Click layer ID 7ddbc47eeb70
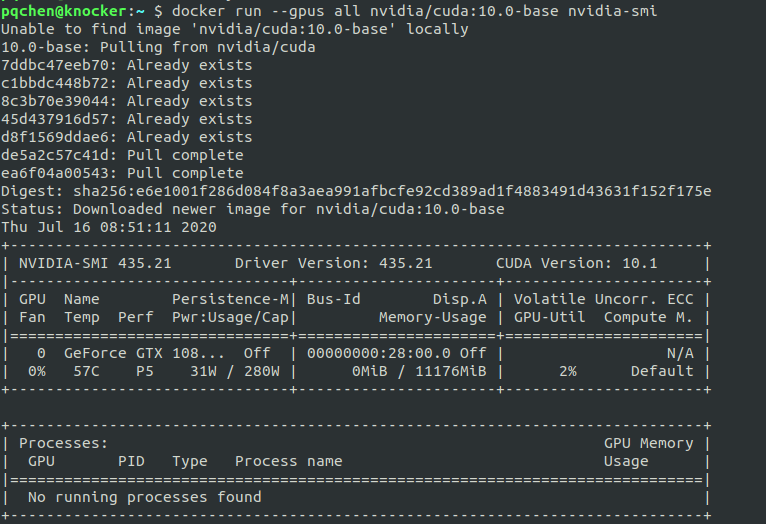Screen dimensions: 766x524 point(55,65)
